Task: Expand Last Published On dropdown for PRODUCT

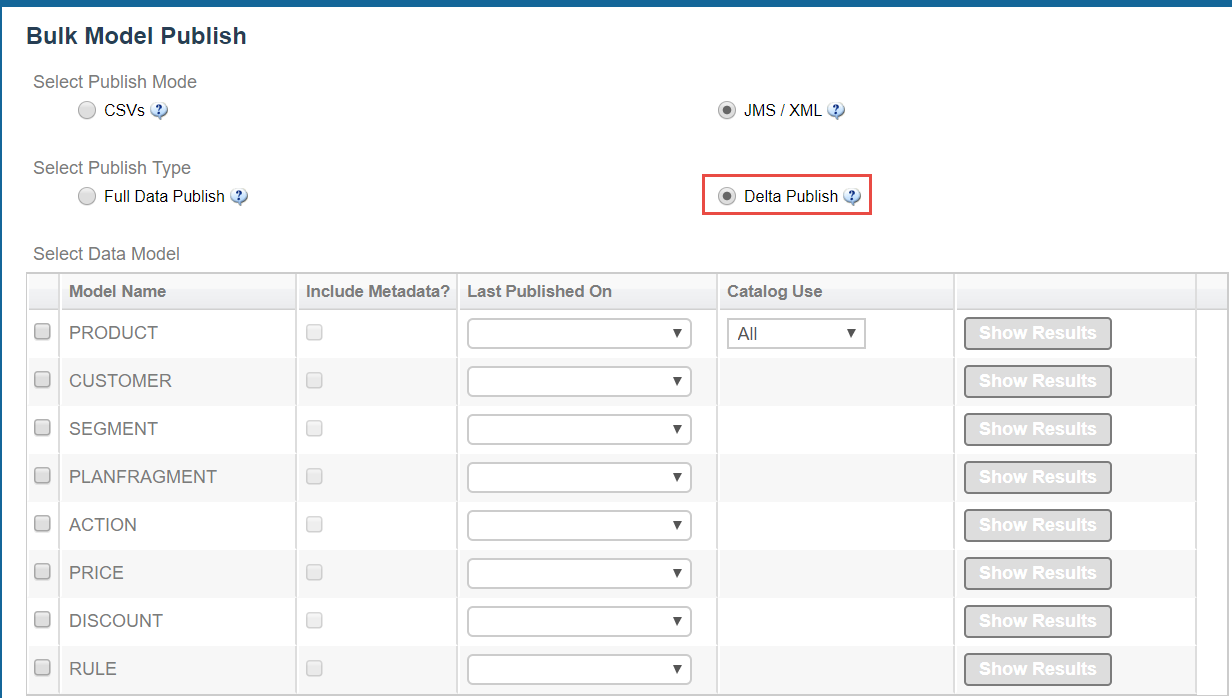Action: [x=579, y=334]
